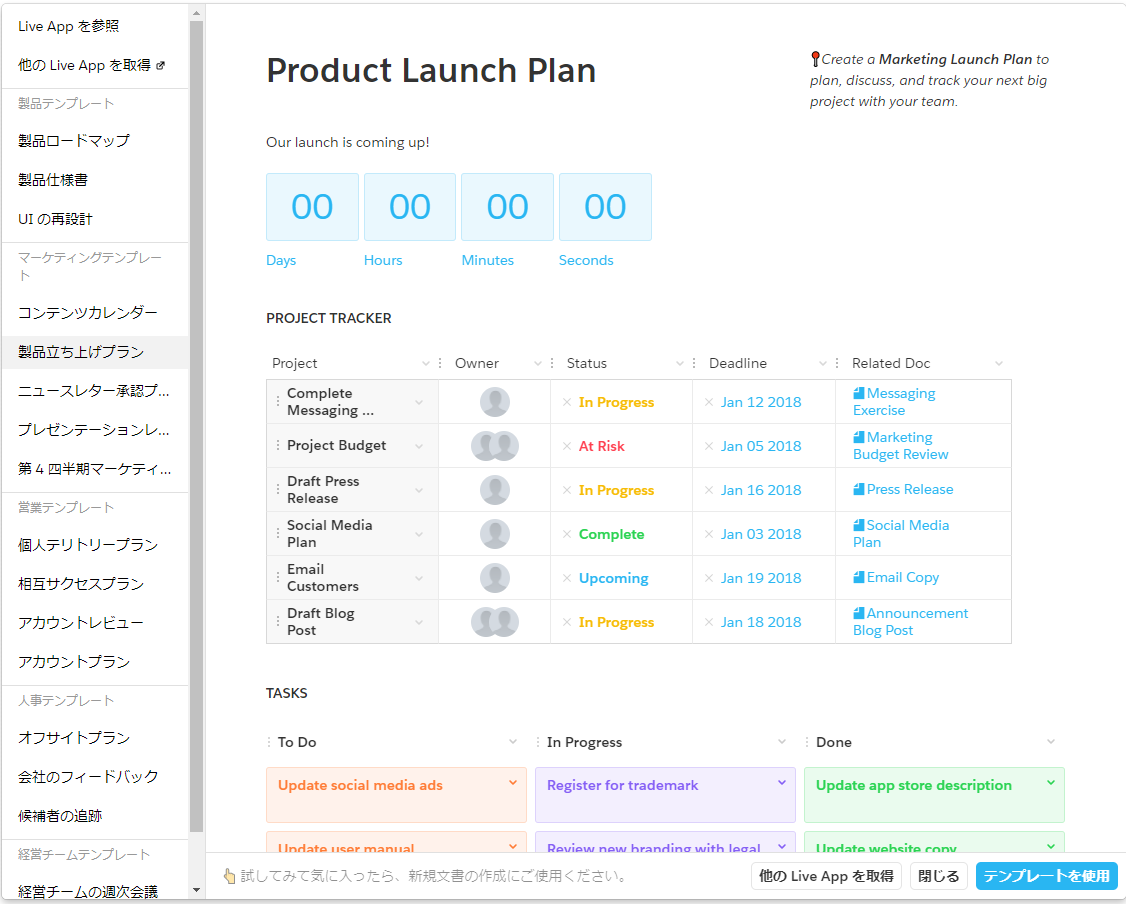Select 製品ロードマップ template in sidebar
This screenshot has width=1126, height=904.
tap(74, 141)
